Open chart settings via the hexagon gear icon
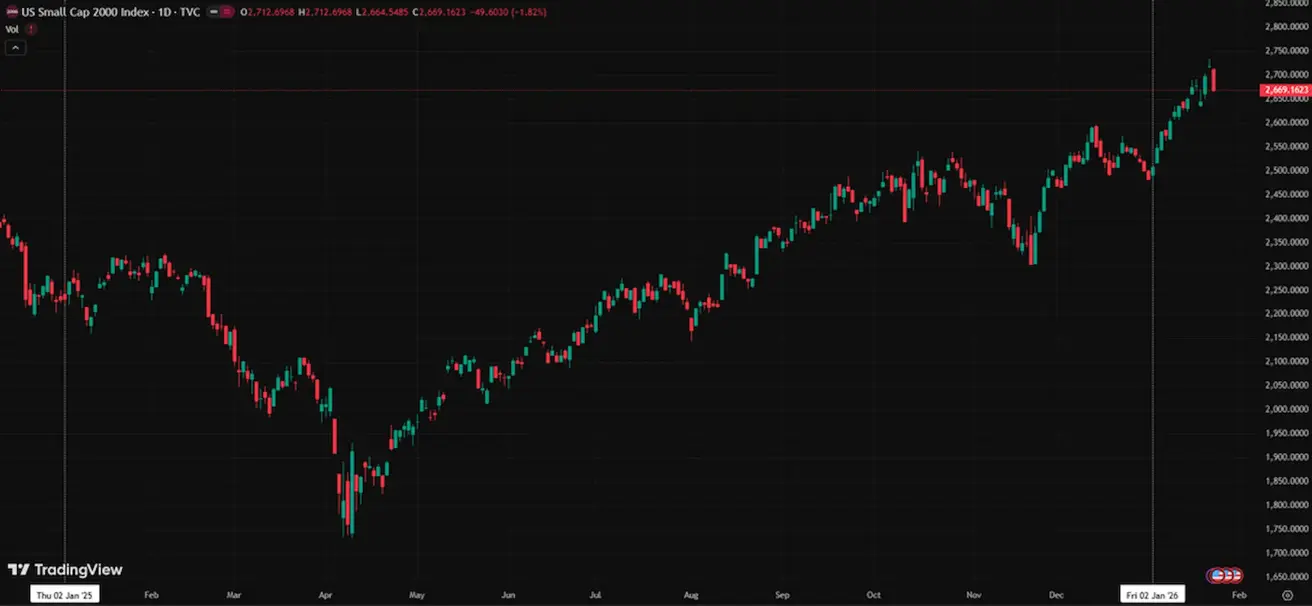The width and height of the screenshot is (1312, 606). [1288, 594]
